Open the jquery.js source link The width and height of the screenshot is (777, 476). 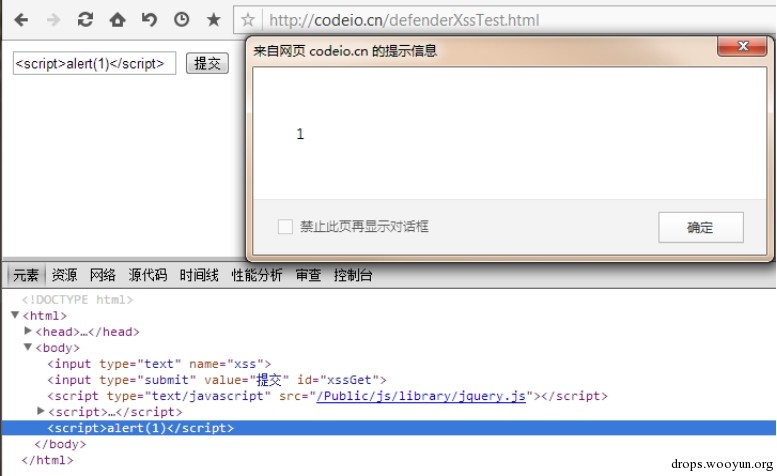[x=421, y=396]
